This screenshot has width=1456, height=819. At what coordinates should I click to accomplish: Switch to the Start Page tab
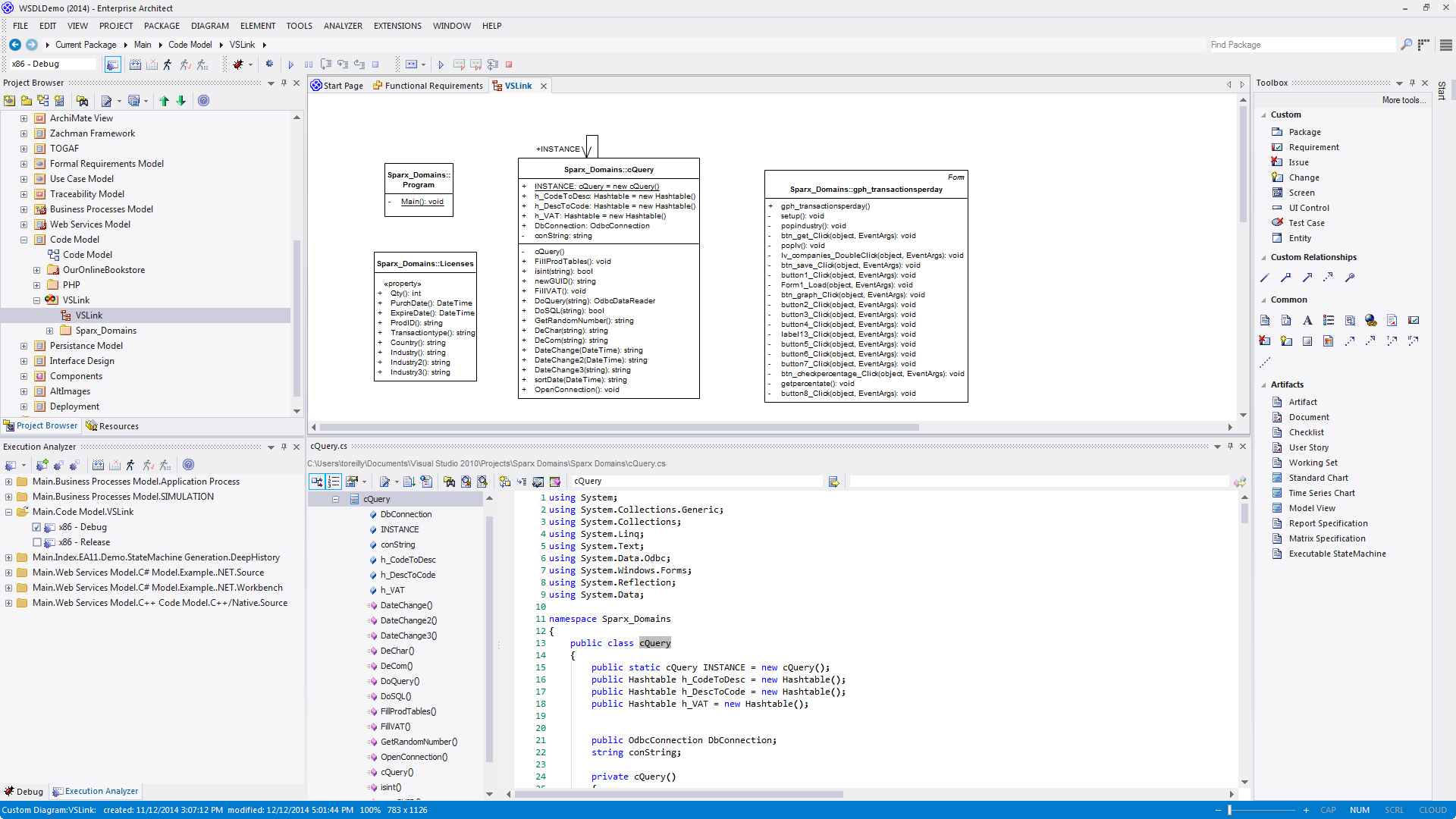[x=337, y=86]
